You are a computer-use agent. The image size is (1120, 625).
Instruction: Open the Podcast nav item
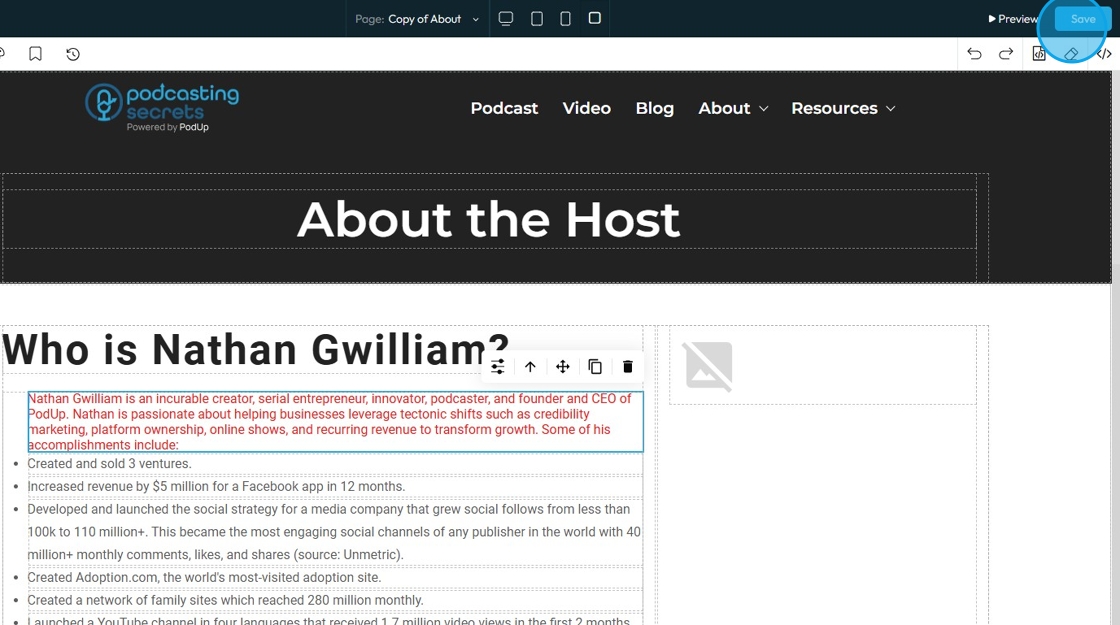click(504, 108)
